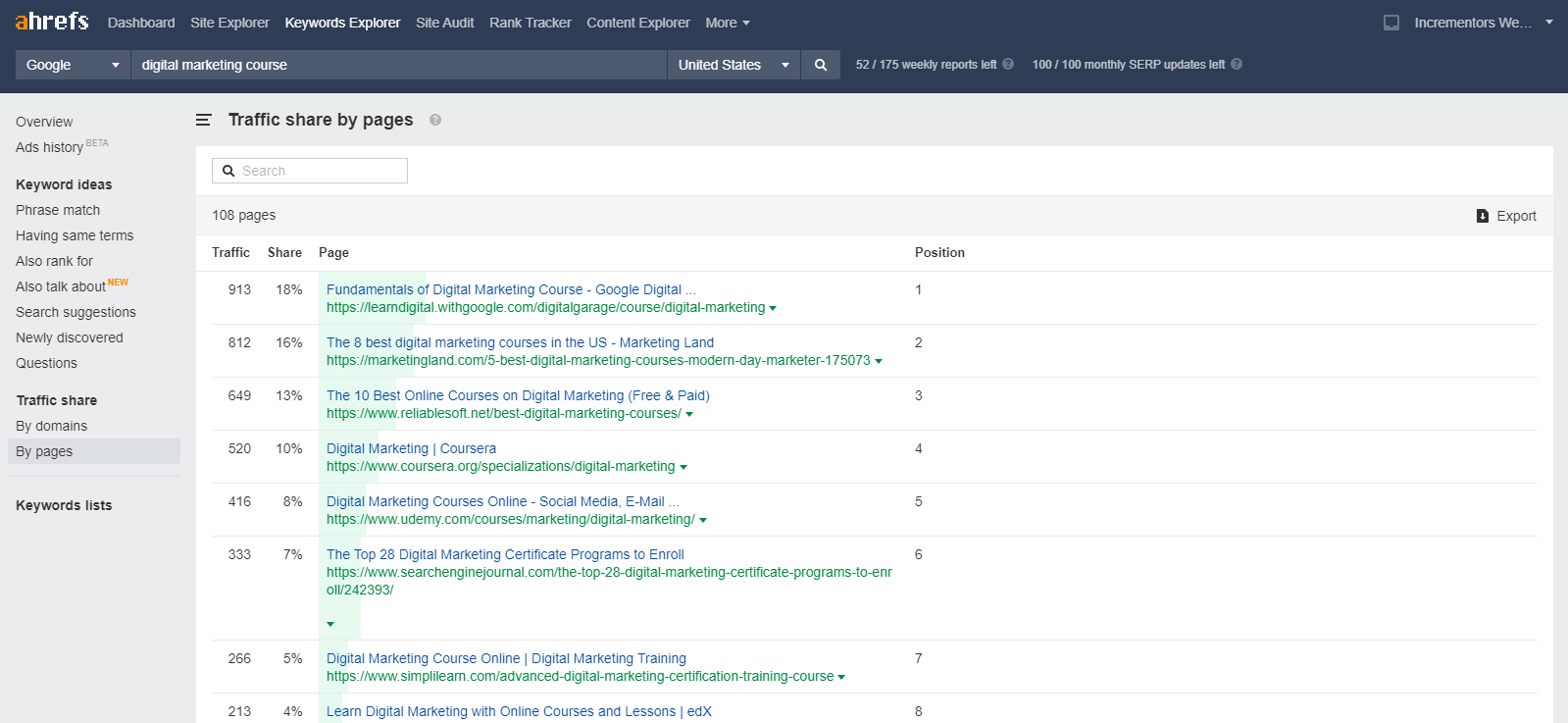
Task: Open Fundamentals of Digital Marketing Course link
Action: [511, 289]
